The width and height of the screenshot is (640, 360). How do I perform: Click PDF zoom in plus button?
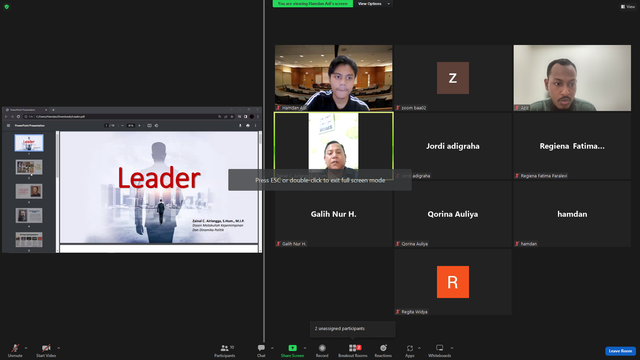[139, 126]
